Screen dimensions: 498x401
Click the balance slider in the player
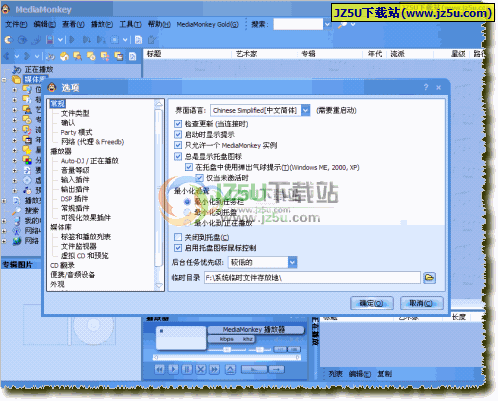tap(261, 350)
